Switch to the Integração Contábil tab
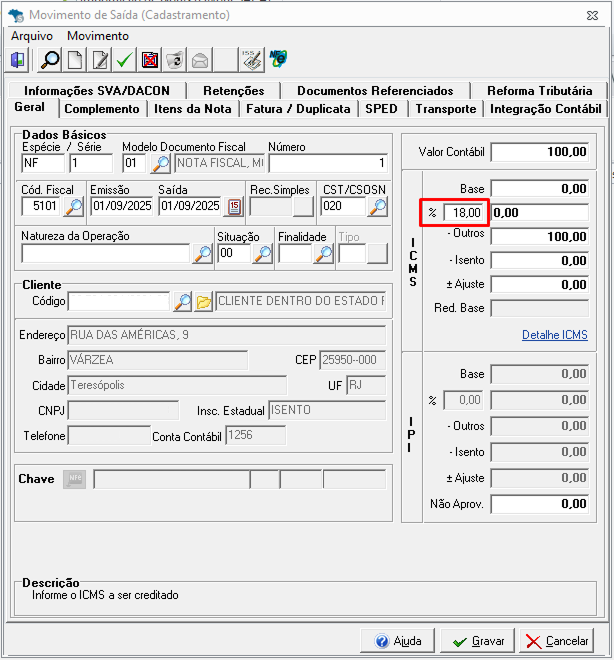 [x=546, y=109]
